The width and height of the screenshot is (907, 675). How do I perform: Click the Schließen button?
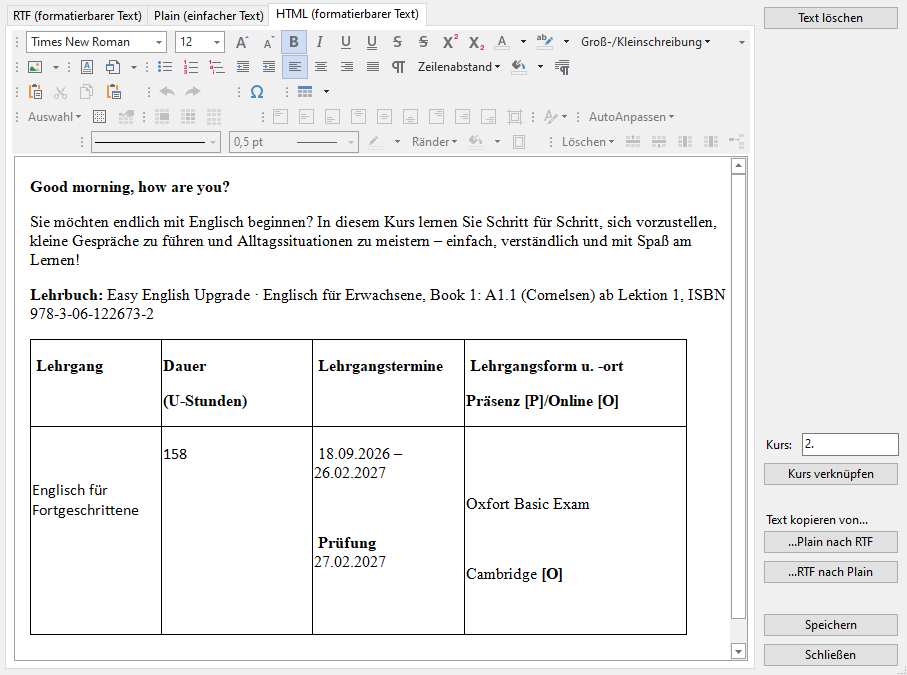[831, 655]
